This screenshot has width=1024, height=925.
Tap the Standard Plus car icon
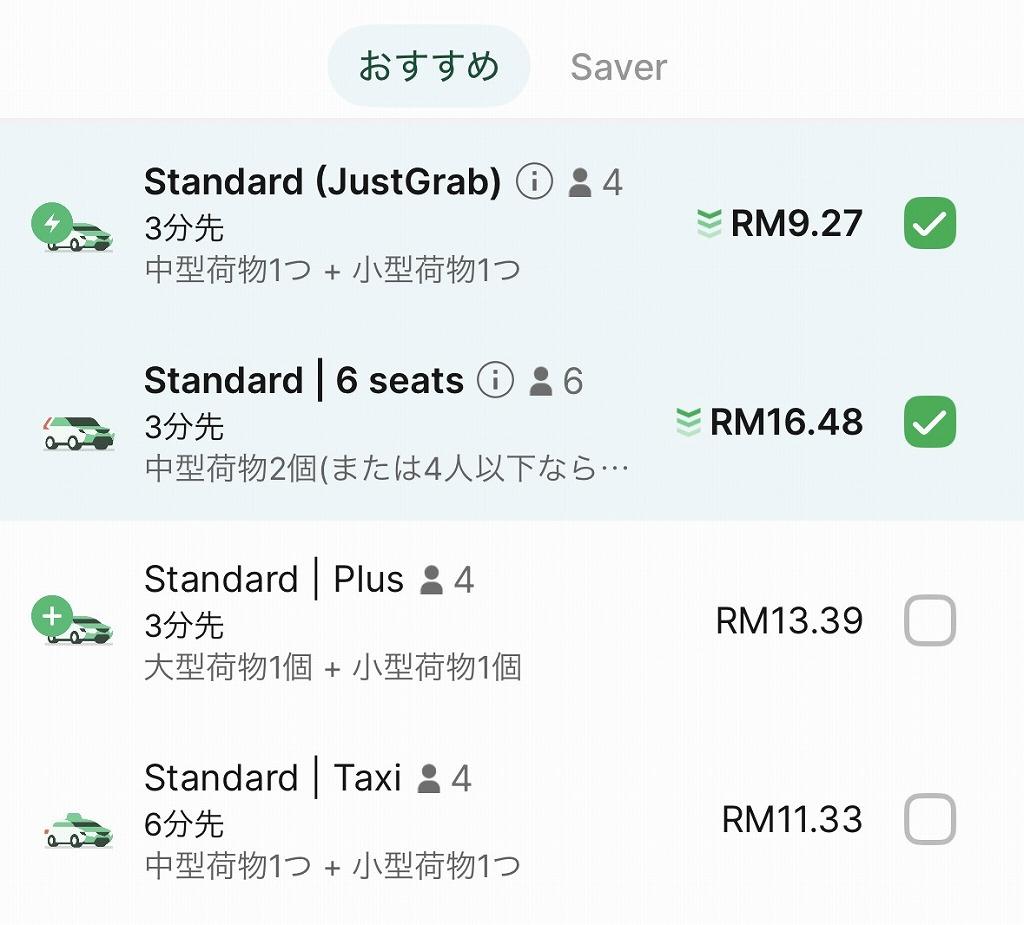tap(73, 625)
